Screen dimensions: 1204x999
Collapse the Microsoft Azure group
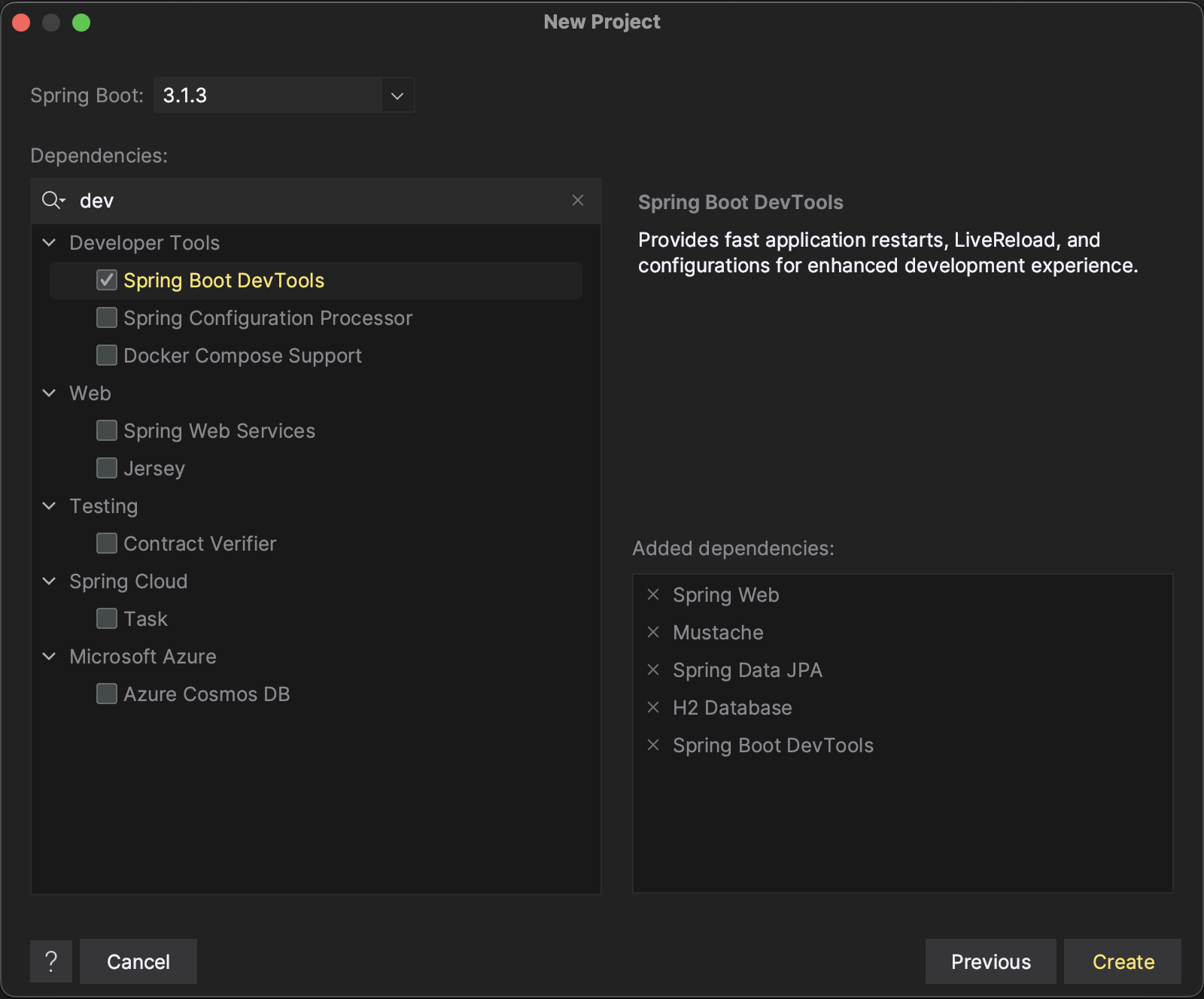(x=50, y=656)
